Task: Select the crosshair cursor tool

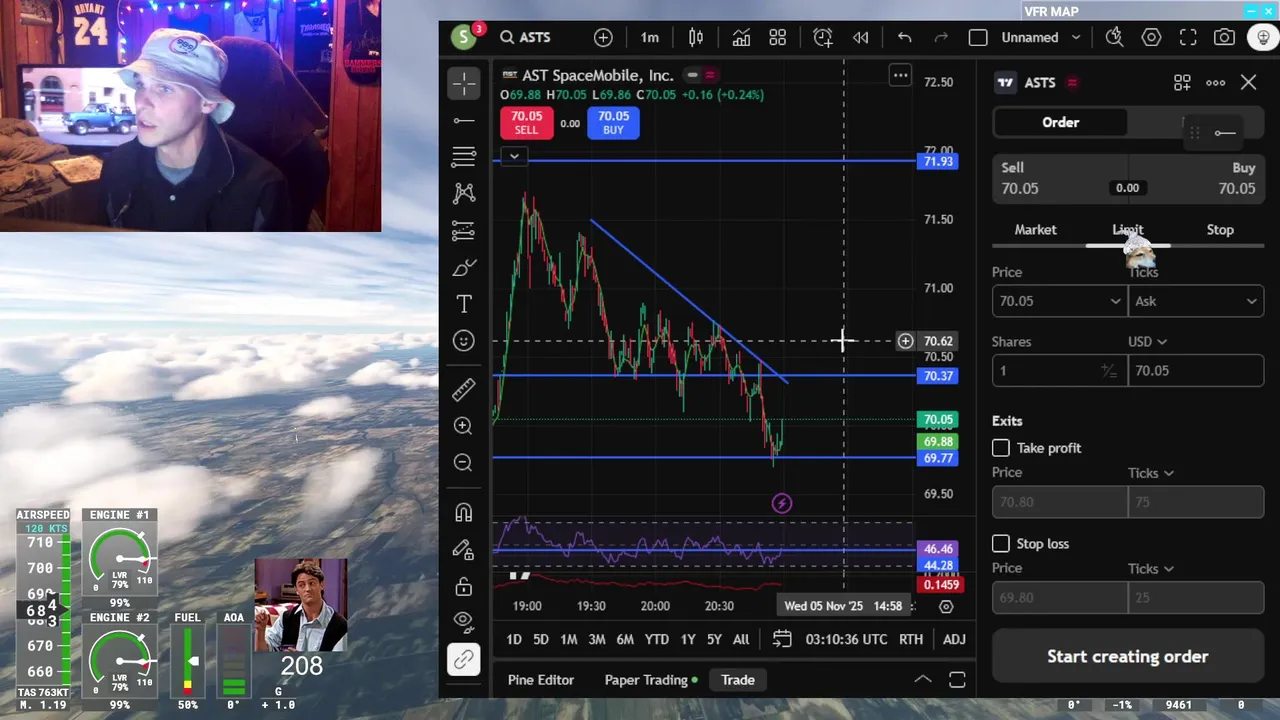Action: pyautogui.click(x=463, y=83)
